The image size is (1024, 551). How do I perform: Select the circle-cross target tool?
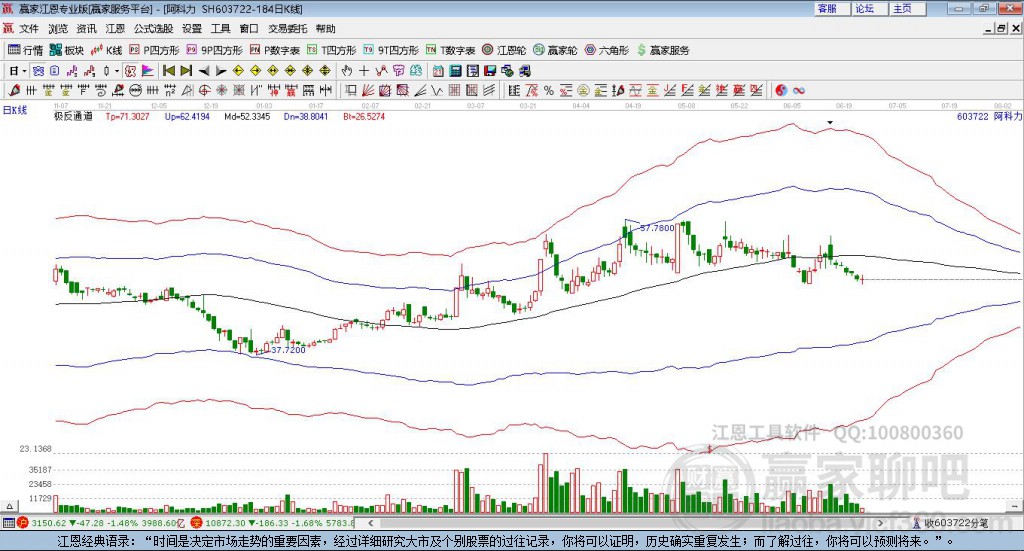(204, 91)
